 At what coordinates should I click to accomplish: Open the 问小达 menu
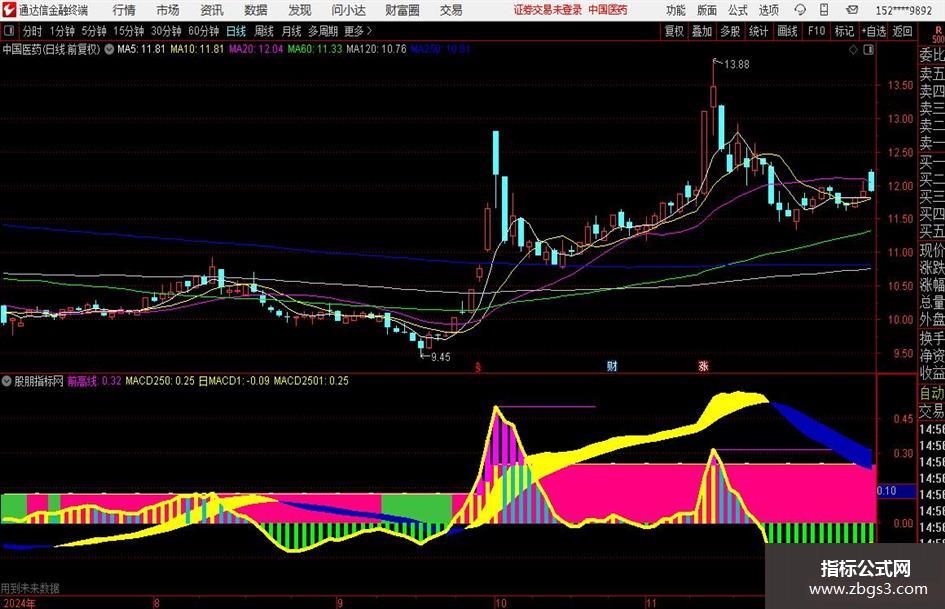click(348, 10)
